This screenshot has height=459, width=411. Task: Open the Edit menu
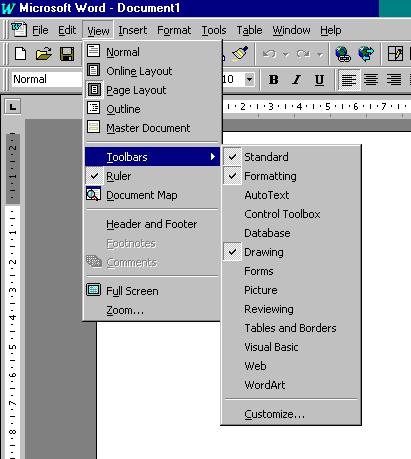(67, 30)
